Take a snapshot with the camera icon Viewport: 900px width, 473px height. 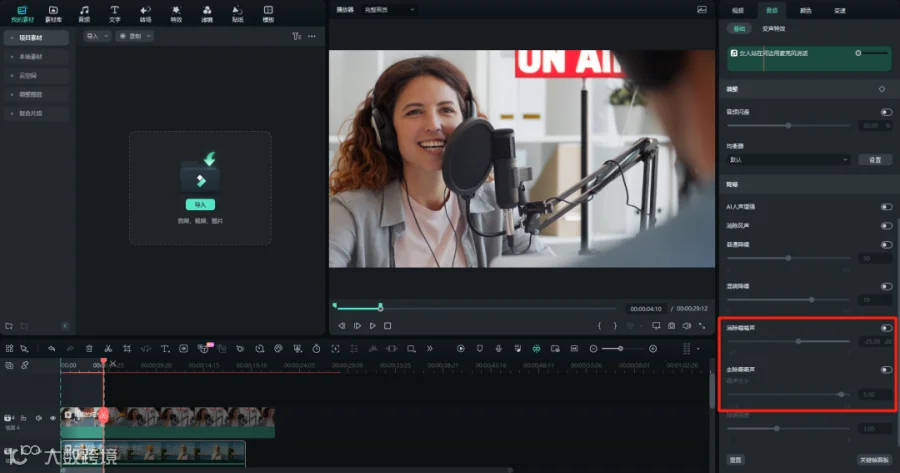coord(672,325)
